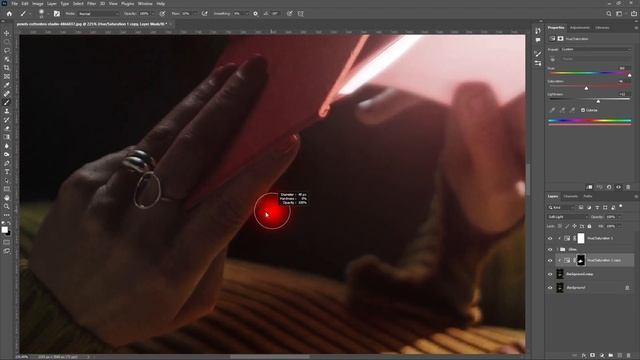The width and height of the screenshot is (640, 360).
Task: Click the search icon at top right
Action: (609, 13)
